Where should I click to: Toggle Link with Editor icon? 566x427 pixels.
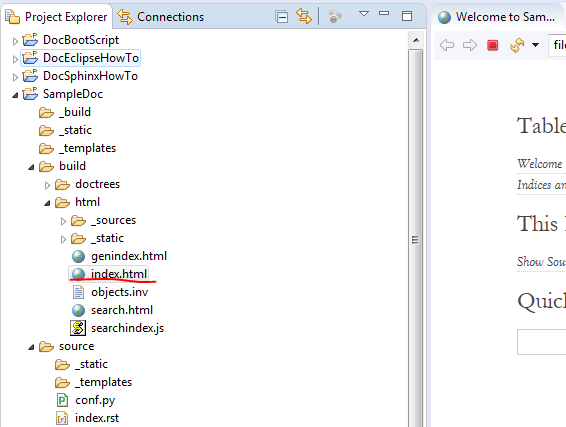pyautogui.click(x=304, y=17)
